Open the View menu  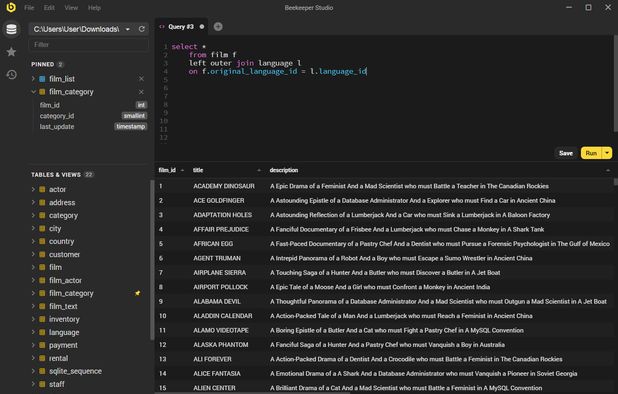click(71, 7)
